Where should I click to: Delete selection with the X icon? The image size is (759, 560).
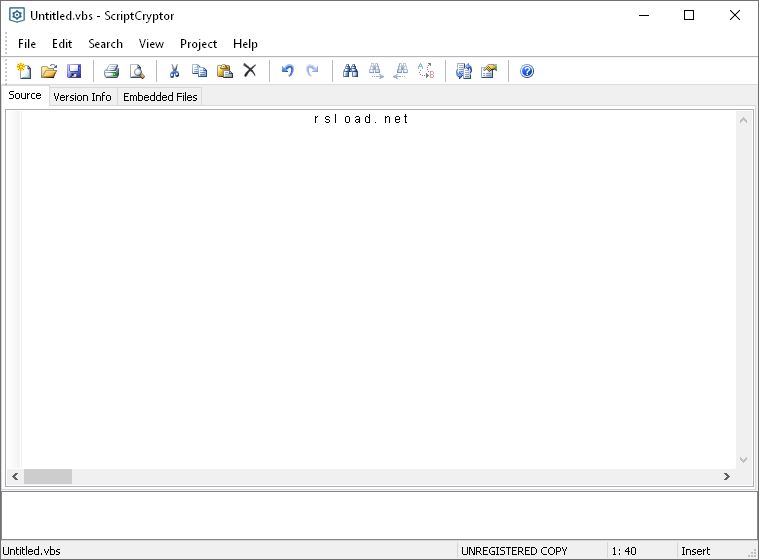250,71
